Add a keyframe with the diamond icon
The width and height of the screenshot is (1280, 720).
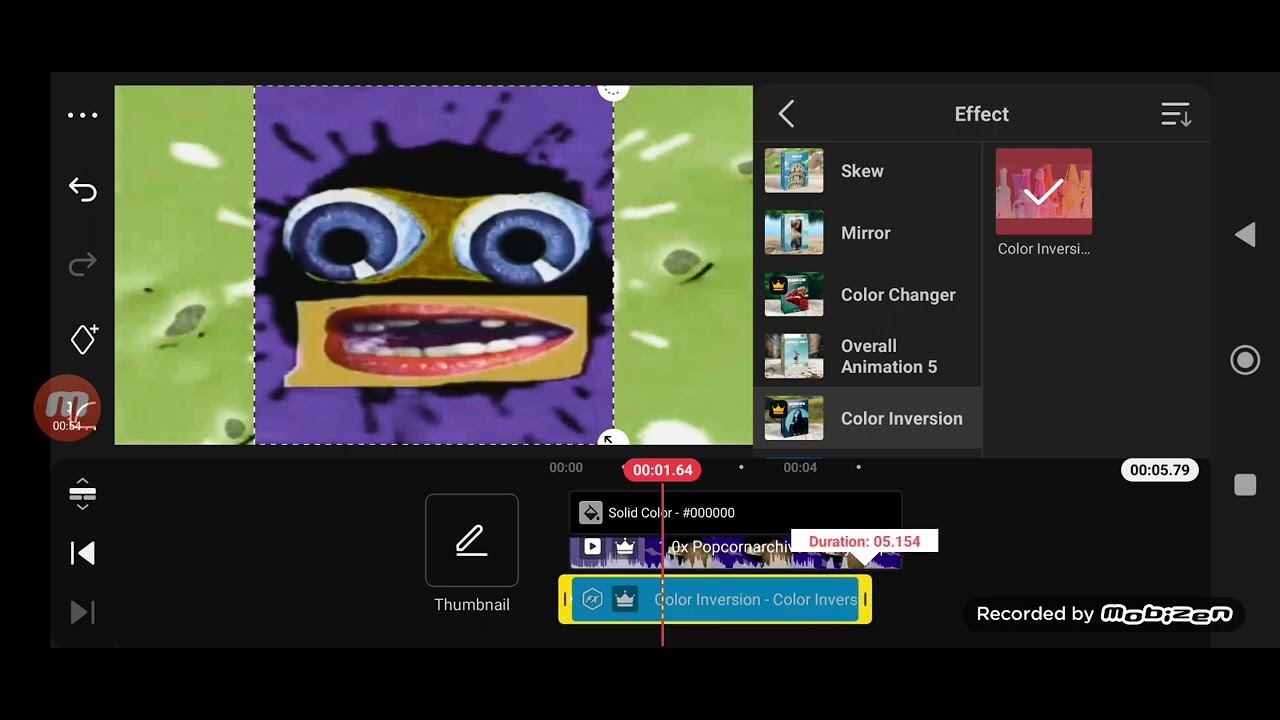84,339
